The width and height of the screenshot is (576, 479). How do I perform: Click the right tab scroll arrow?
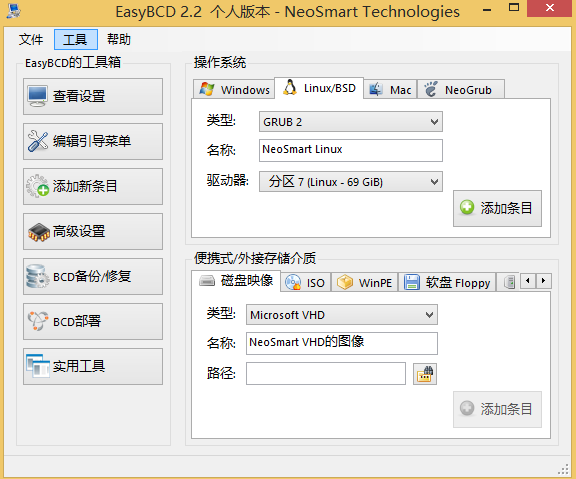coord(543,281)
